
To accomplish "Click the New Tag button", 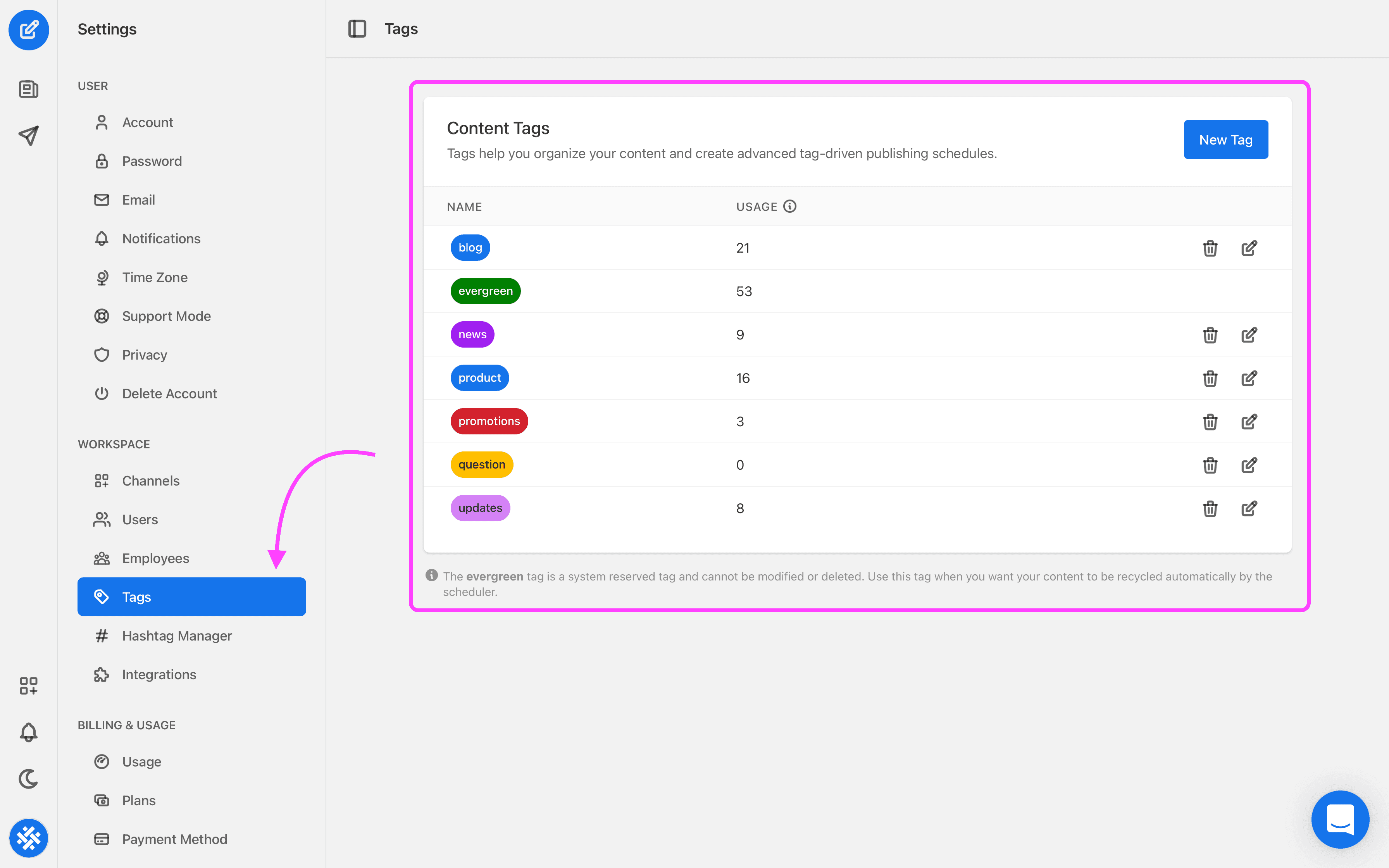I will coord(1225,139).
